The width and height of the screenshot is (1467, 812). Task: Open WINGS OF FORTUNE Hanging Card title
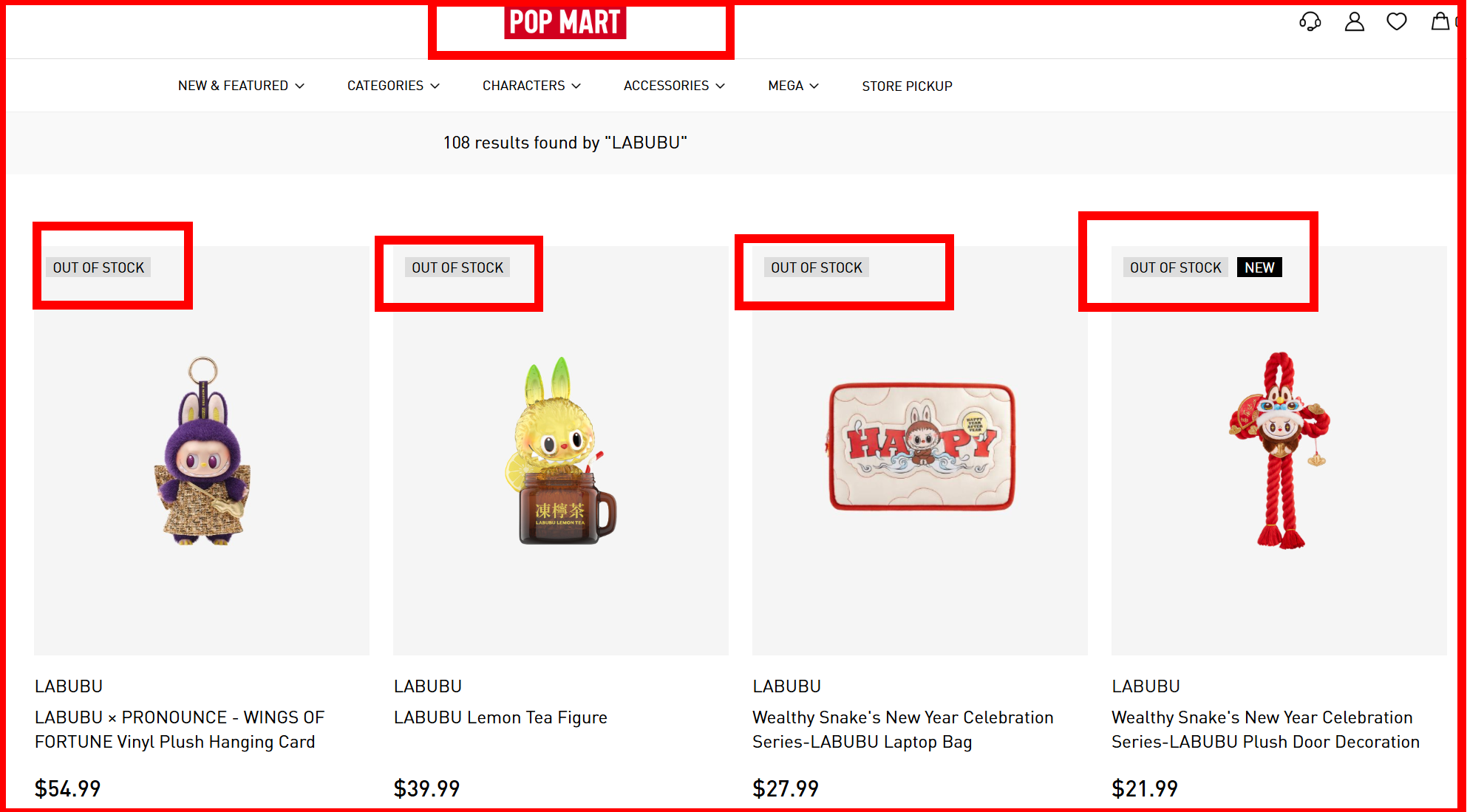[x=179, y=729]
